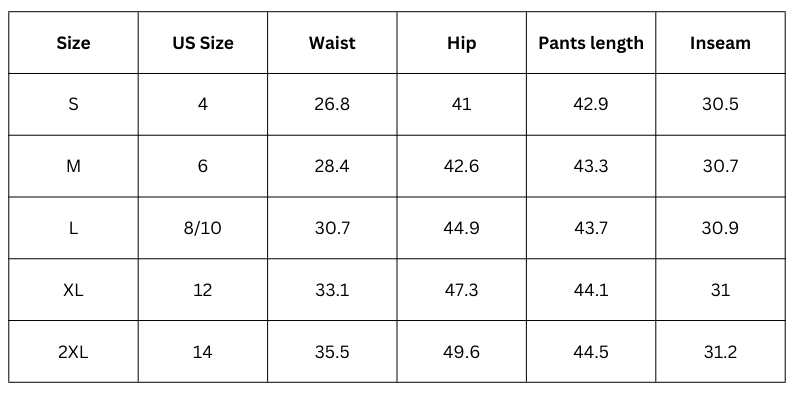The image size is (800, 400).
Task: Click the Inseam column header
Action: (x=720, y=43)
